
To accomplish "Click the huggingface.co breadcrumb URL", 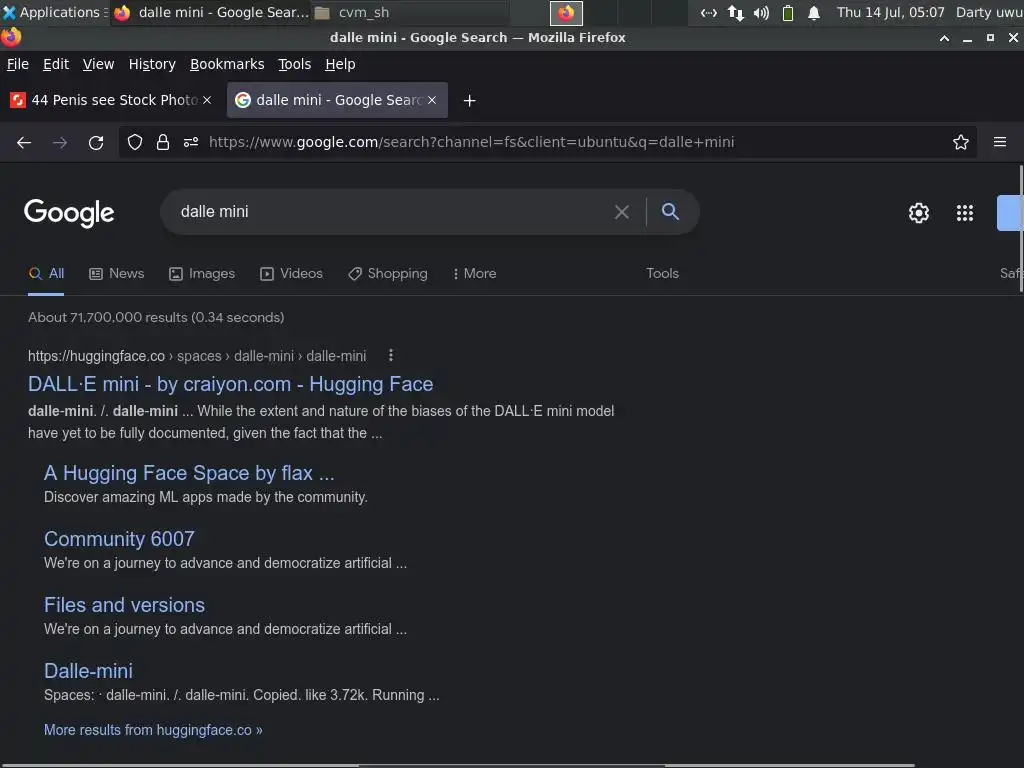I will point(197,356).
